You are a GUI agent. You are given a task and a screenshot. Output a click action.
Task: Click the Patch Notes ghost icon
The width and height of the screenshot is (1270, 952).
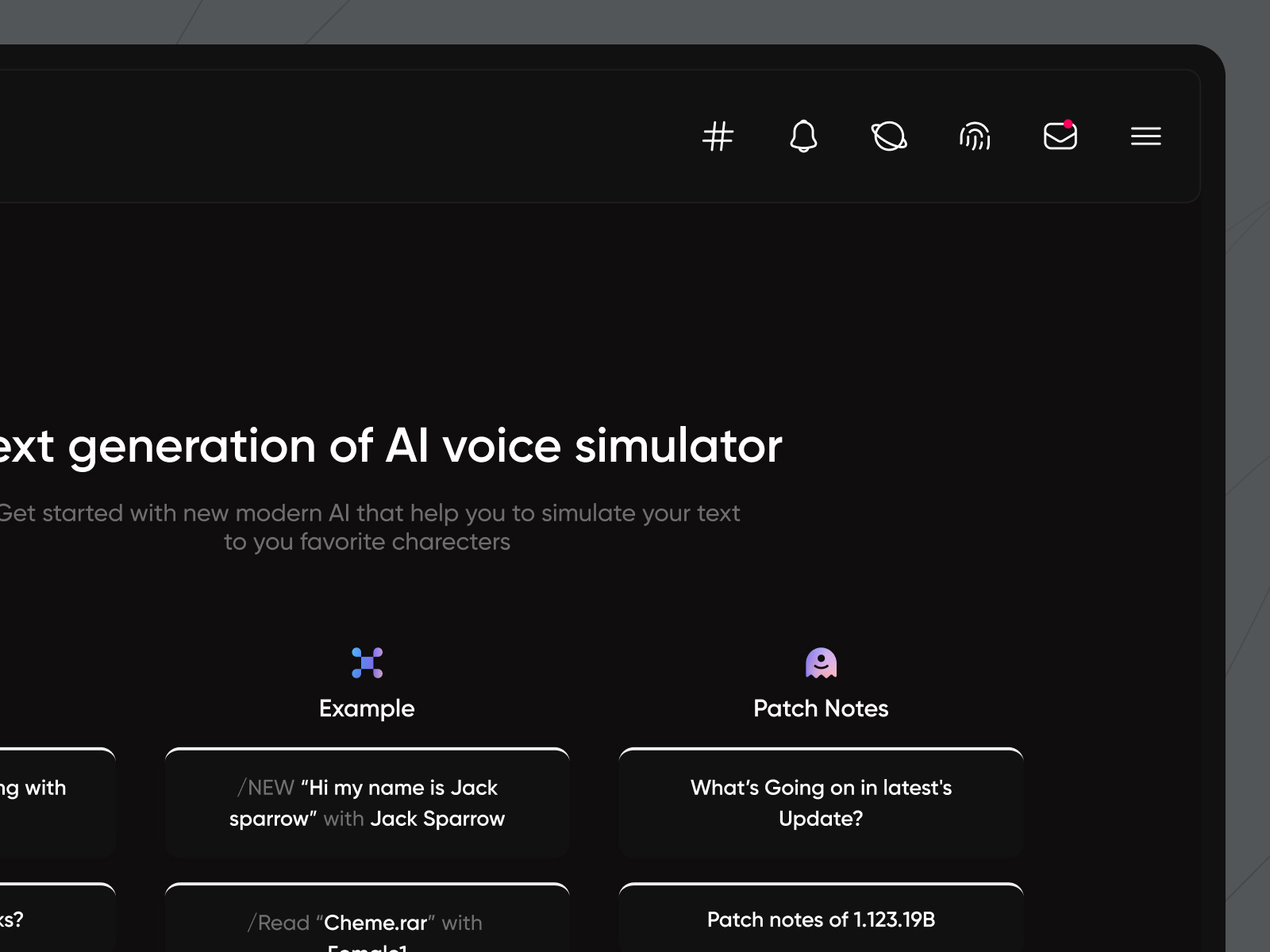(x=821, y=663)
